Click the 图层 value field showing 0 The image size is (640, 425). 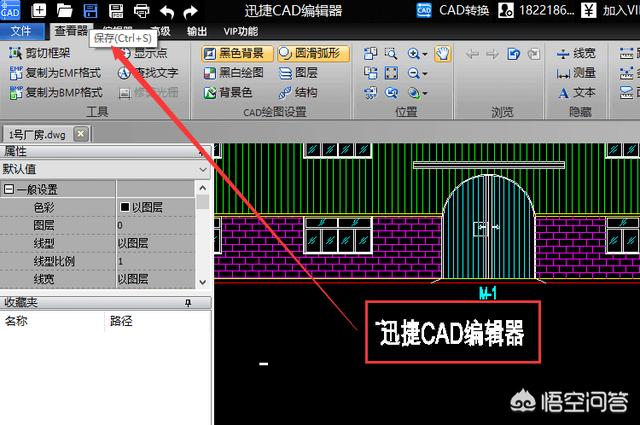click(156, 225)
